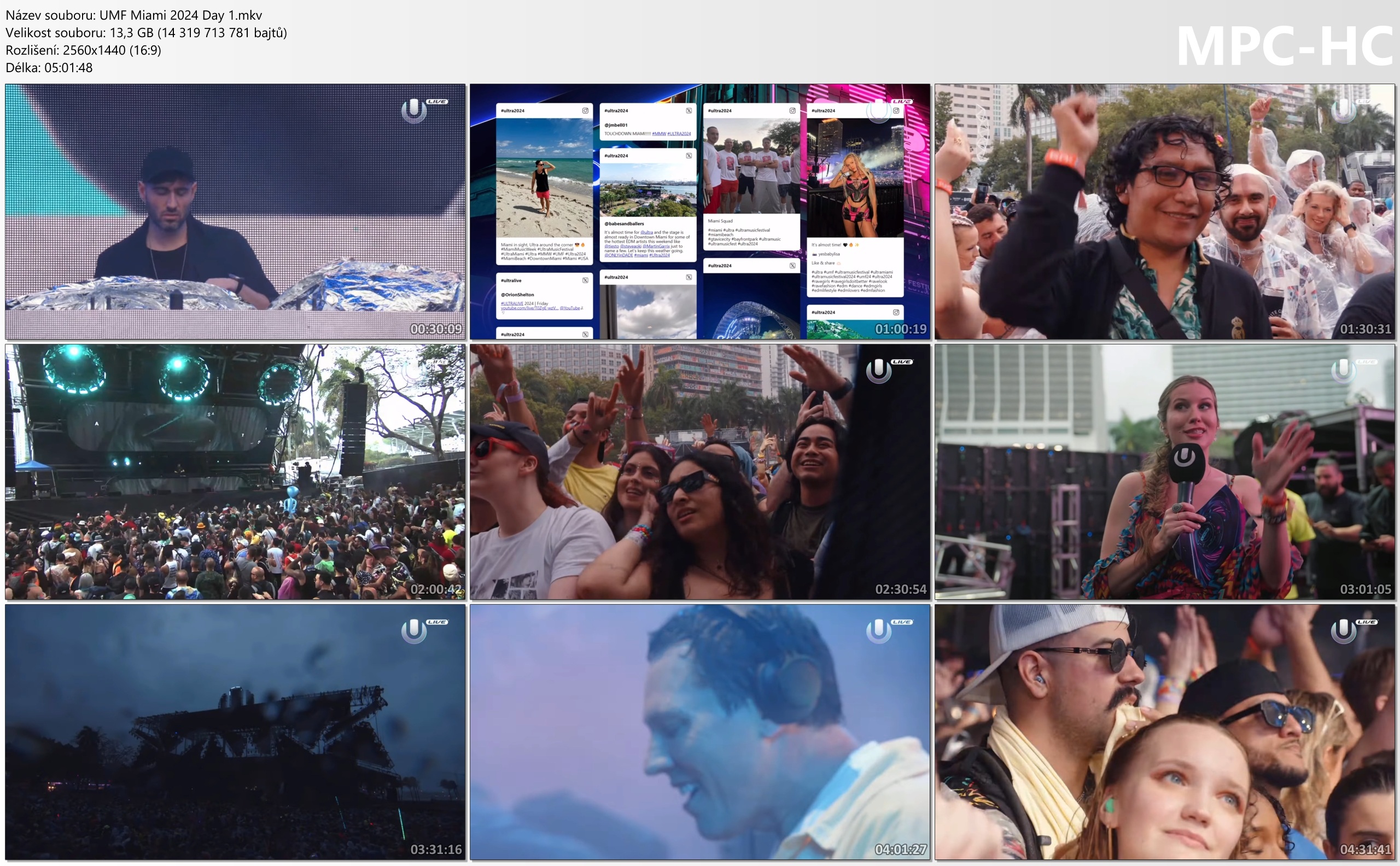
Task: Click the #ULTRA2024 hashtag link in the @jmbell01 post
Action: (679, 134)
